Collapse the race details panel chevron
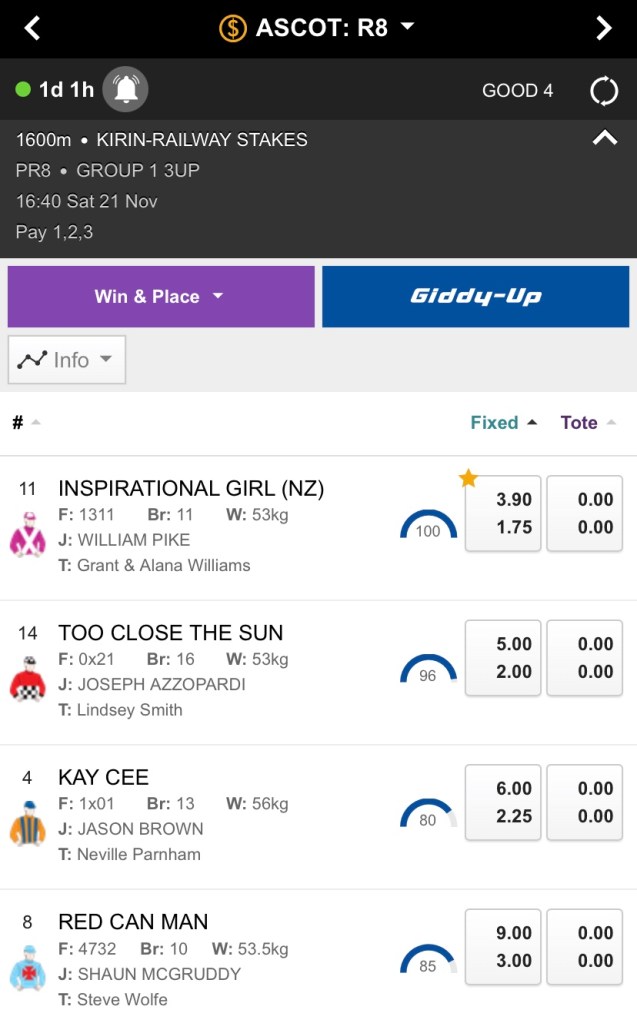Viewport: 637px width, 1023px height. click(604, 140)
